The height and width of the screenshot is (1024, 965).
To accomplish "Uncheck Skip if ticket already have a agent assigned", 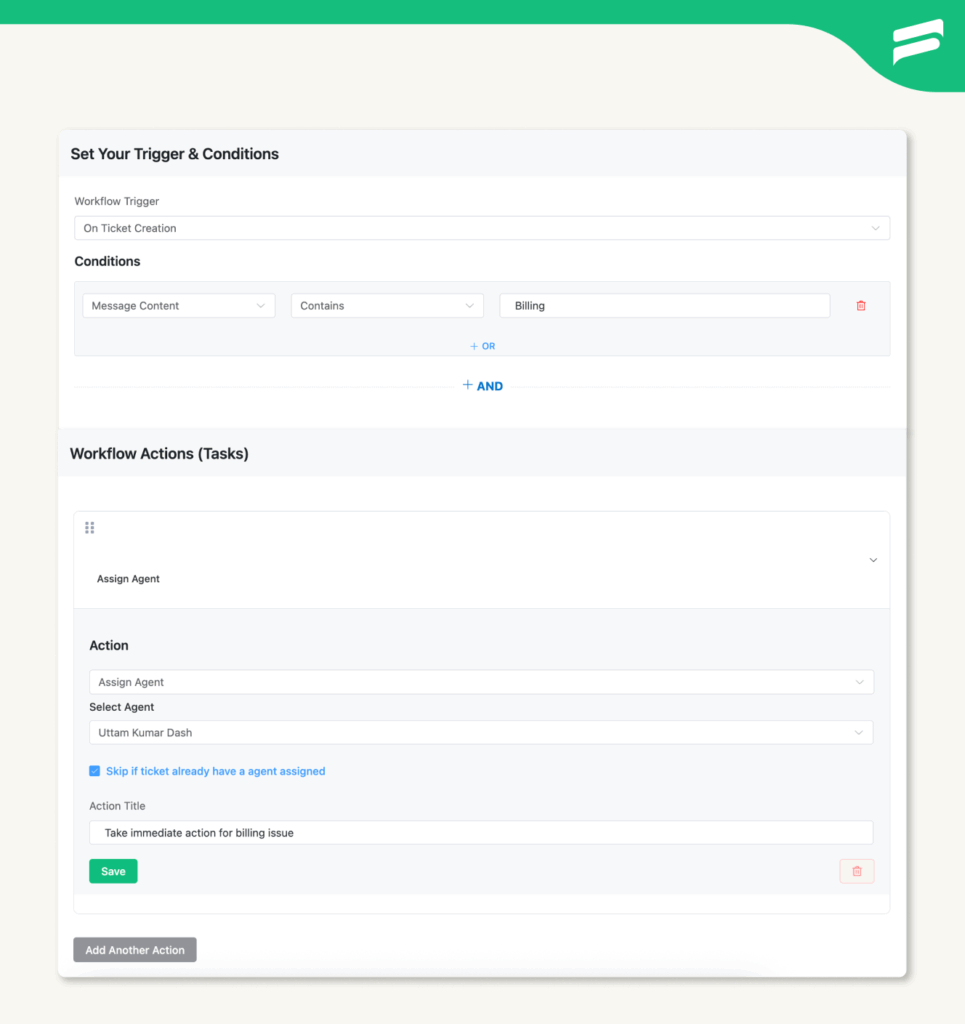I will [94, 771].
